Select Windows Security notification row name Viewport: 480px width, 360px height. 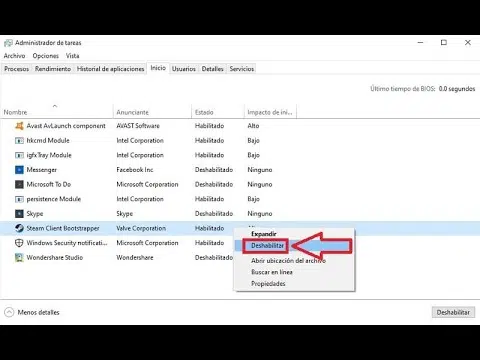[x=67, y=243]
